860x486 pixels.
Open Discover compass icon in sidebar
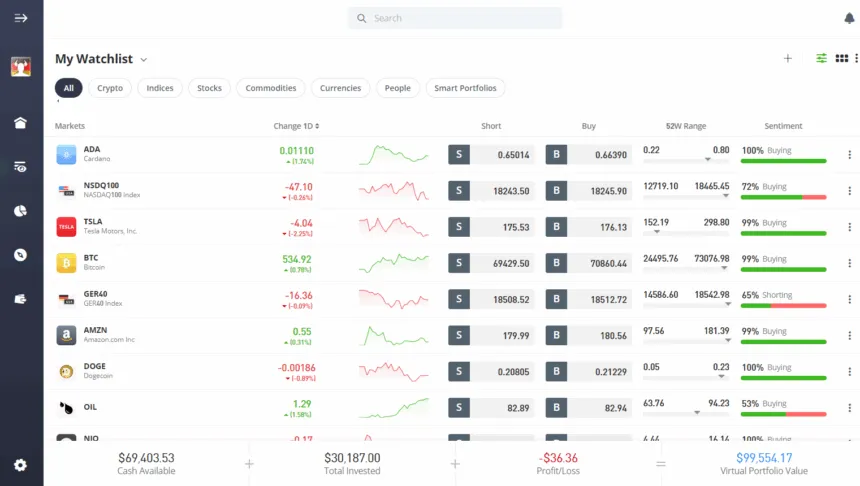pos(20,255)
